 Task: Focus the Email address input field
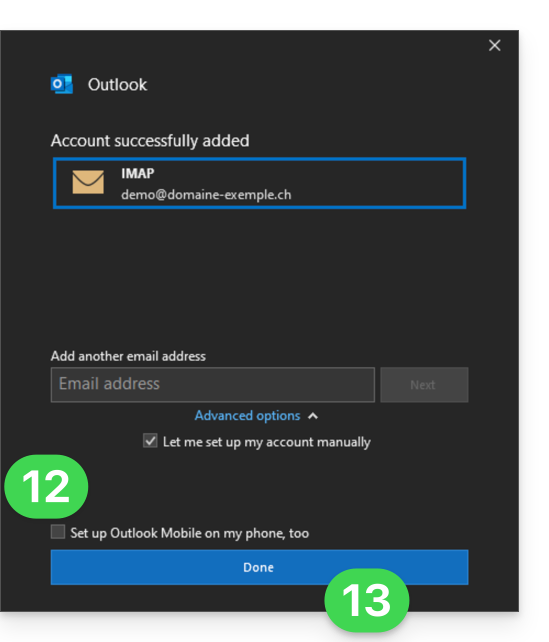[x=213, y=384]
